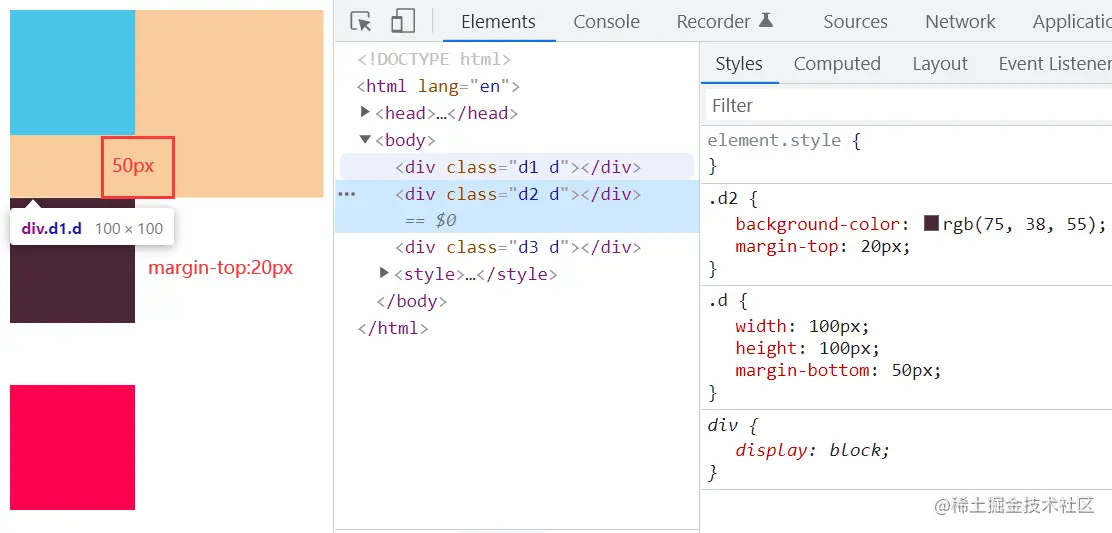1112x533 pixels.
Task: Click the margin-bottom property name
Action: 802,370
